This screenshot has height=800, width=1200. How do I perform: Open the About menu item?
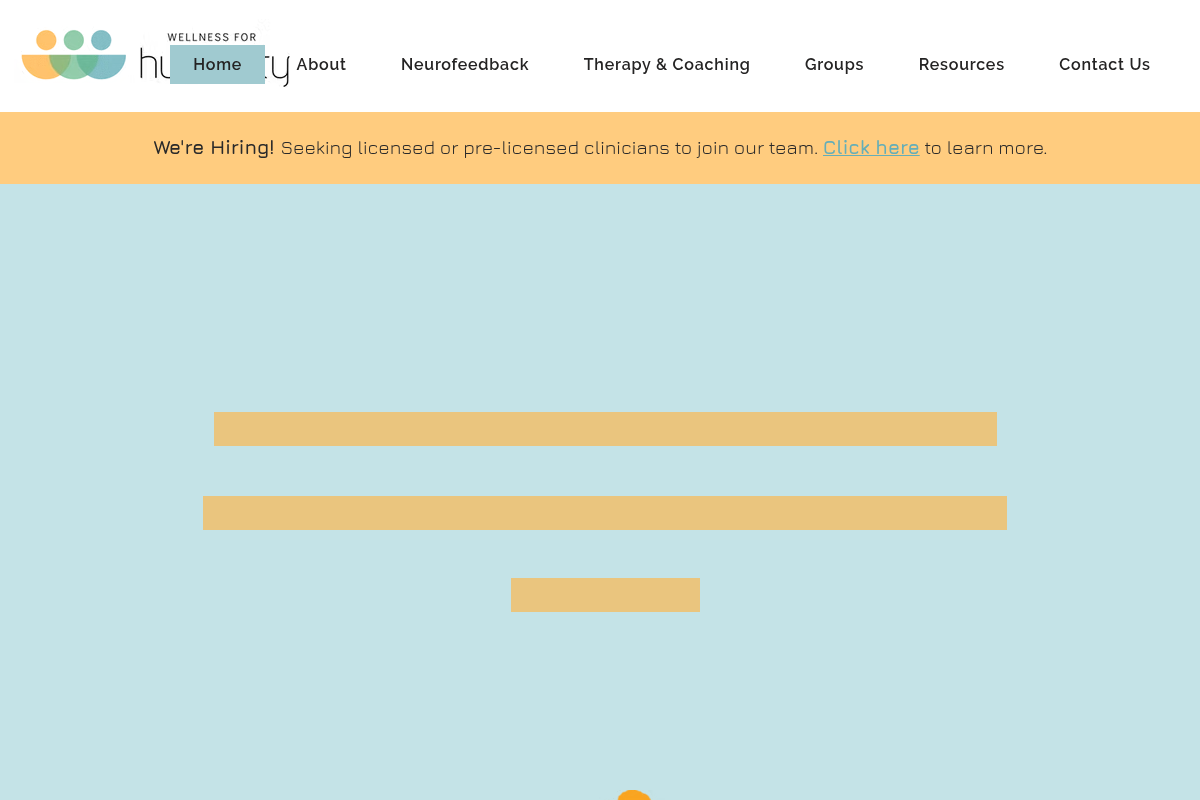click(x=321, y=65)
